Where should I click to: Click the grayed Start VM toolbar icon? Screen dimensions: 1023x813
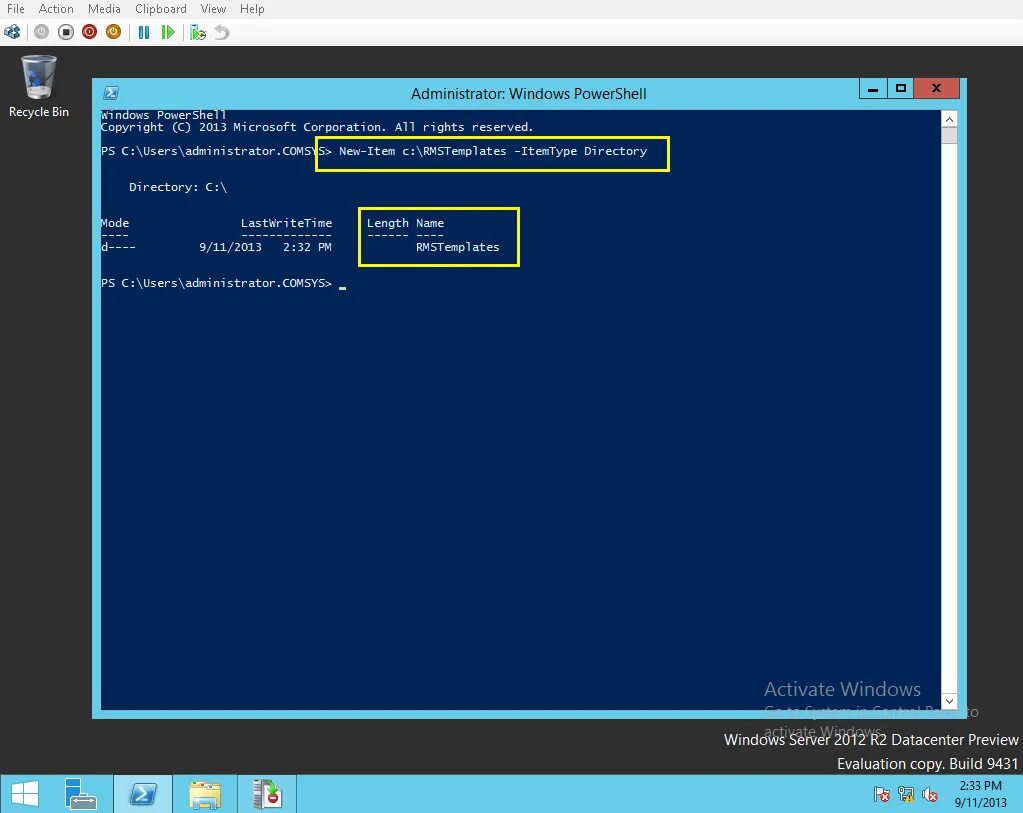click(x=41, y=32)
